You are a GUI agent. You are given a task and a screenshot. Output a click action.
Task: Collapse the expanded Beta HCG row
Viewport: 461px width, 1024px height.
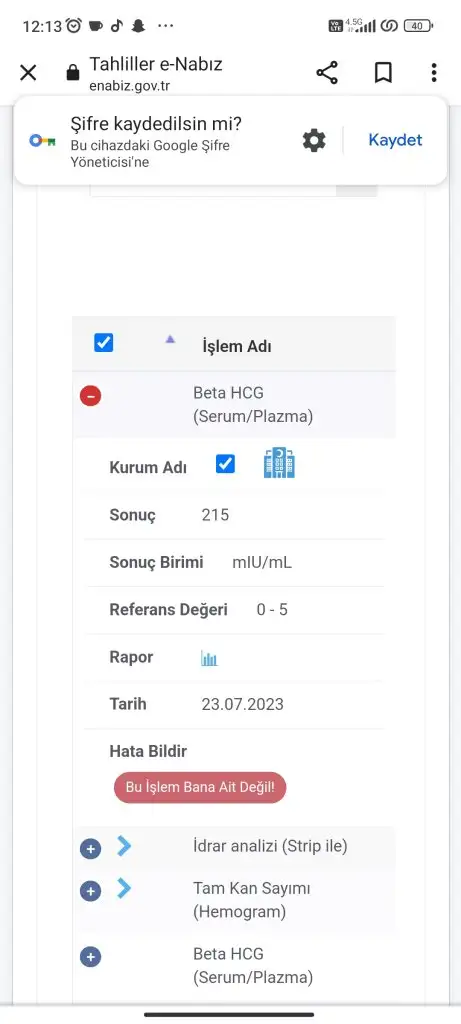point(90,395)
